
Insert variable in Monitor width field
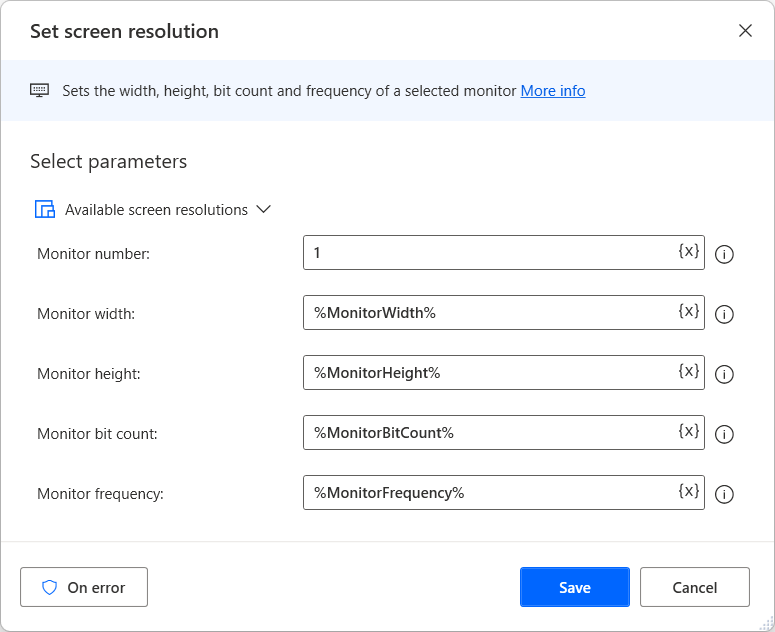click(x=689, y=311)
